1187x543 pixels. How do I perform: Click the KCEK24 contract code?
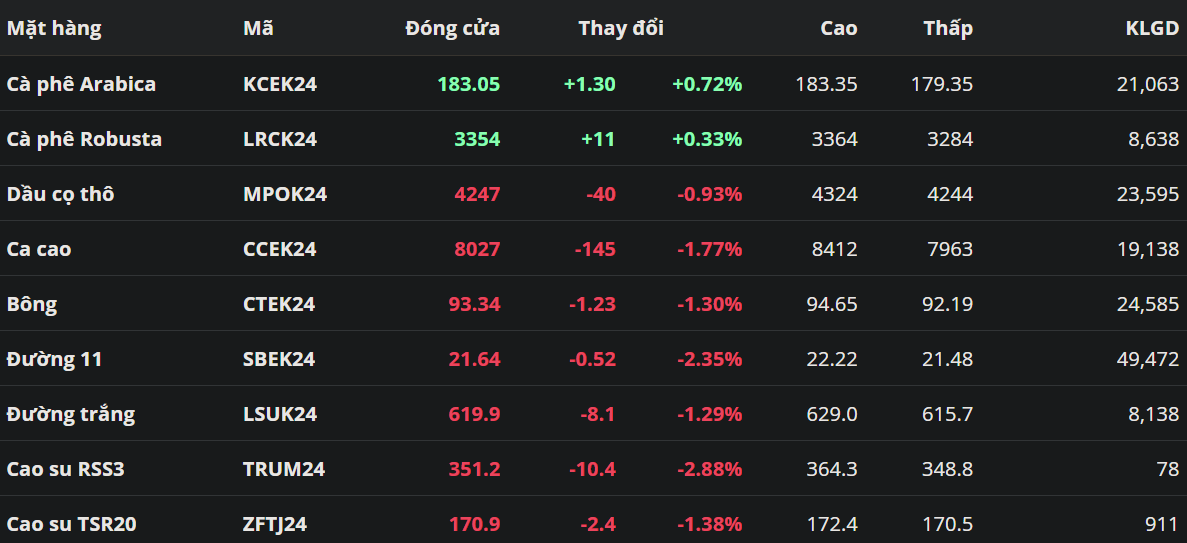280,84
